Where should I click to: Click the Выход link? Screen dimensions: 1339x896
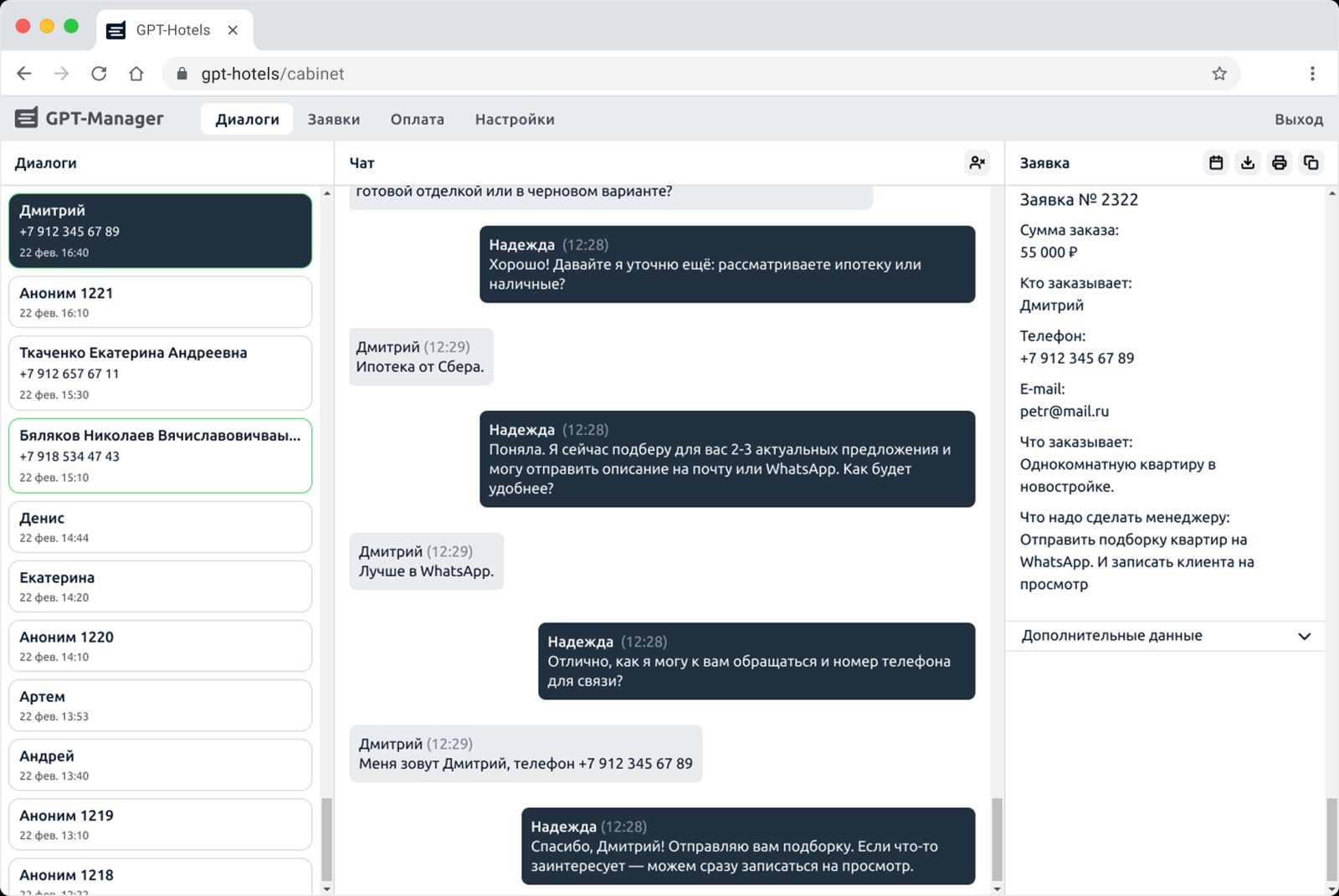click(1298, 120)
